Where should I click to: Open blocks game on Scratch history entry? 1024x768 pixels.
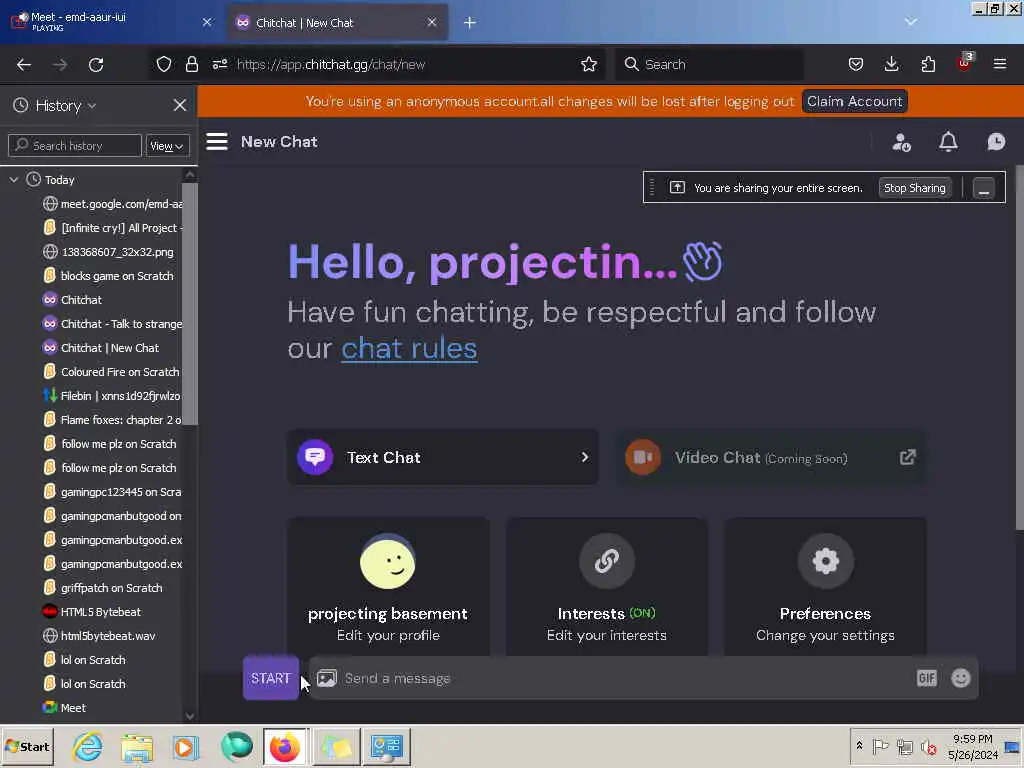point(108,276)
